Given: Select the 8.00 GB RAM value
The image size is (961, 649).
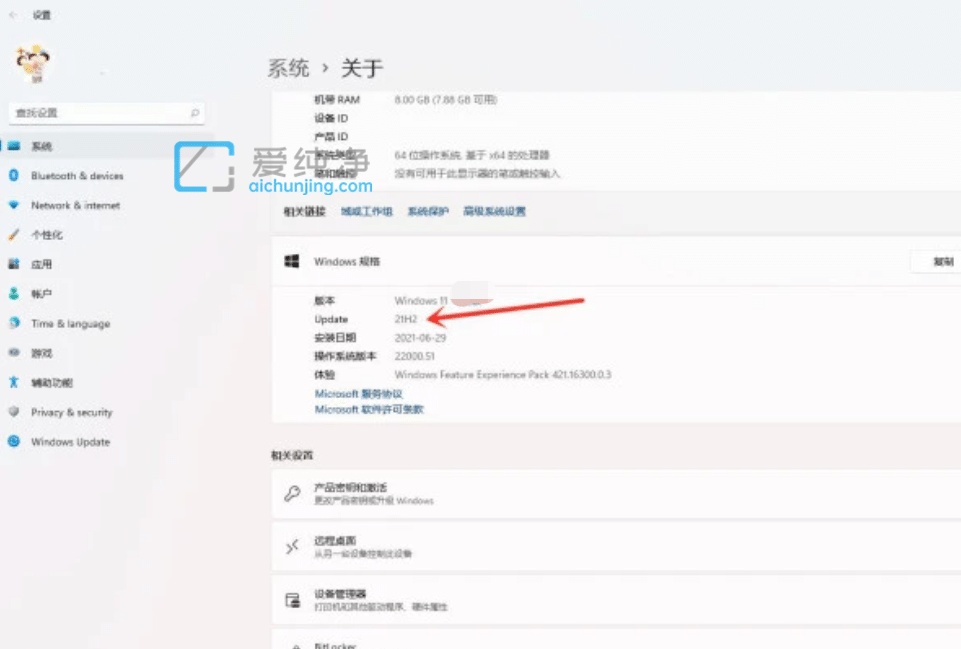Looking at the screenshot, I should tap(446, 99).
